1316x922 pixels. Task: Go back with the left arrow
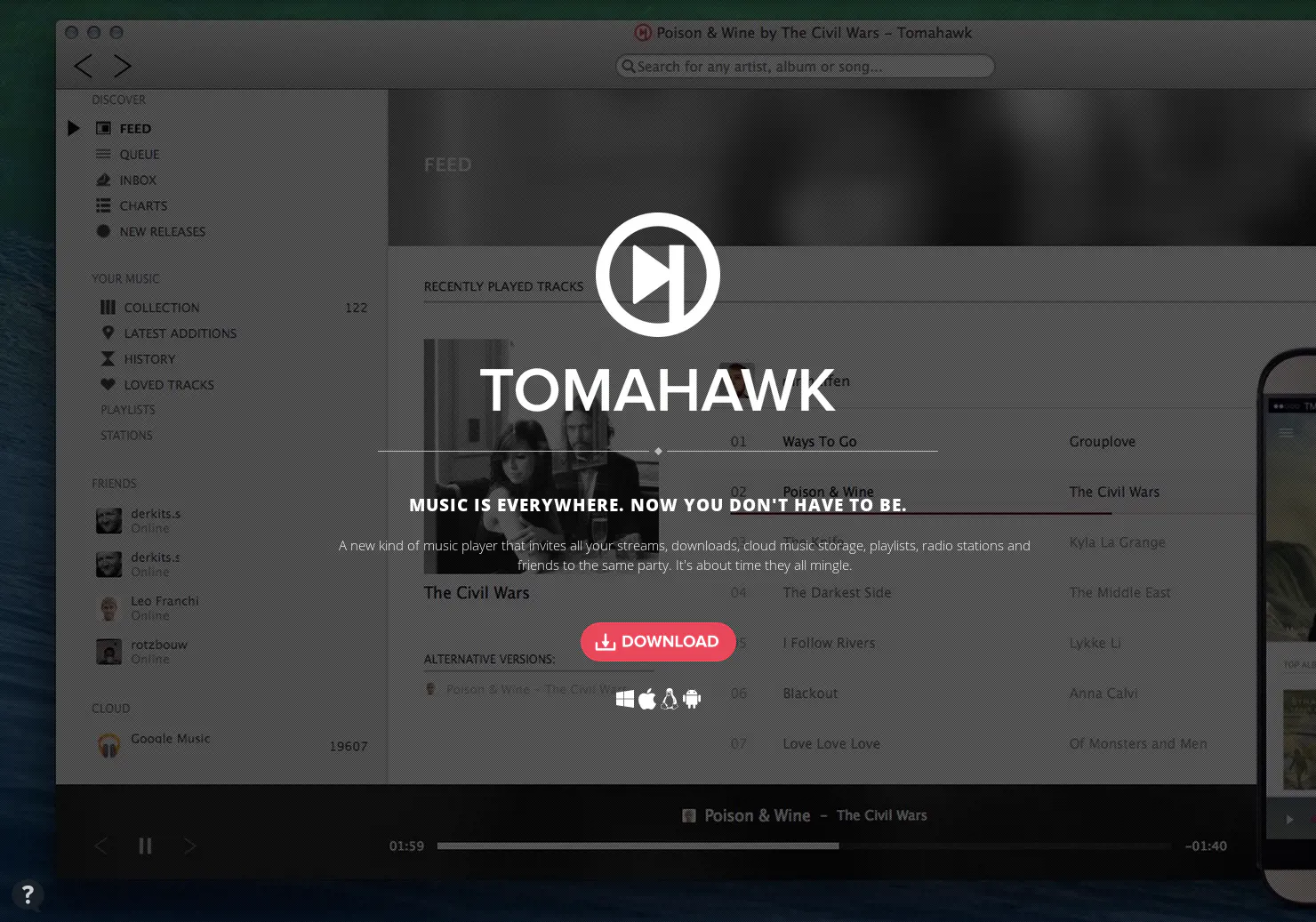(x=83, y=66)
